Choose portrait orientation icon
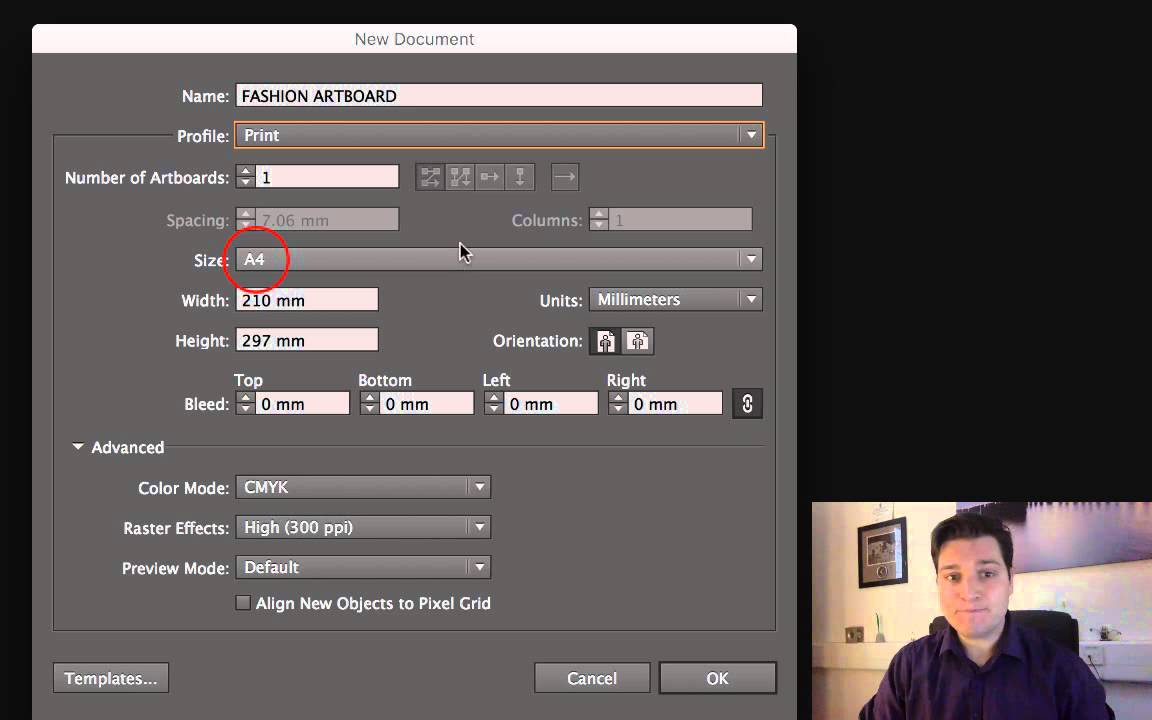1152x720 pixels. click(x=605, y=341)
